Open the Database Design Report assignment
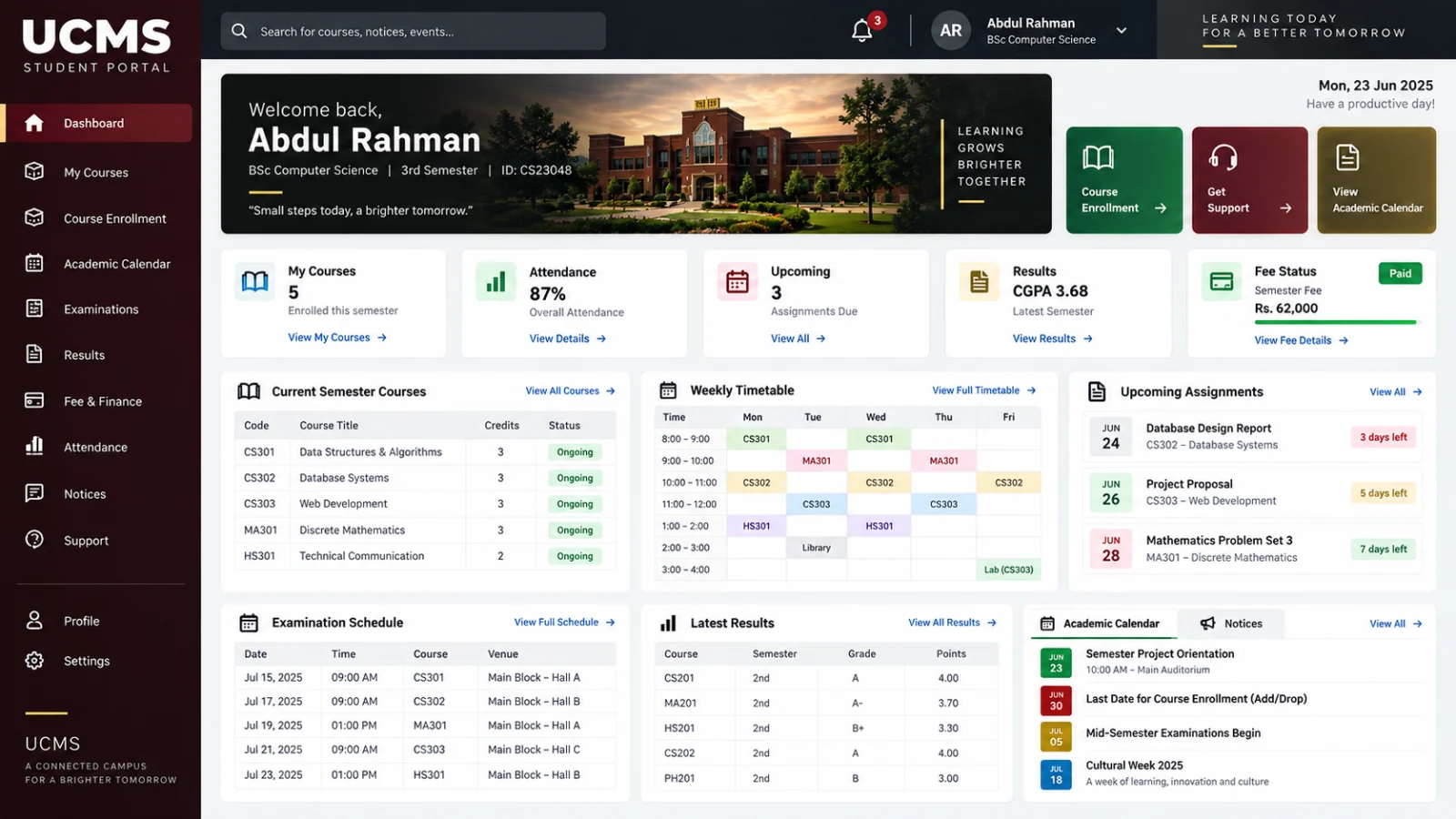This screenshot has height=819, width=1456. 1252,437
